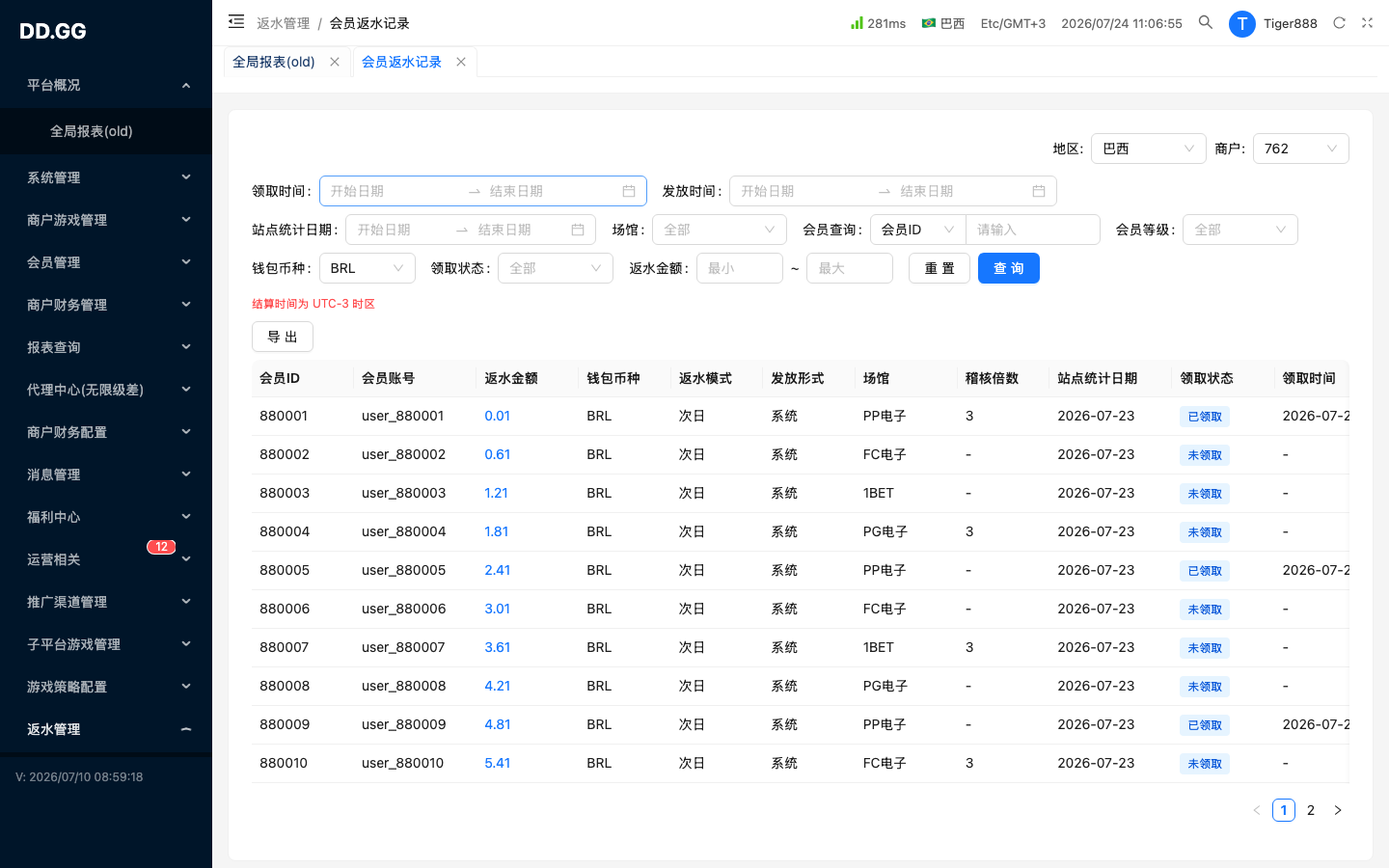This screenshot has height=868, width=1389.
Task: Open the search magnifier icon in header
Action: tap(1206, 22)
